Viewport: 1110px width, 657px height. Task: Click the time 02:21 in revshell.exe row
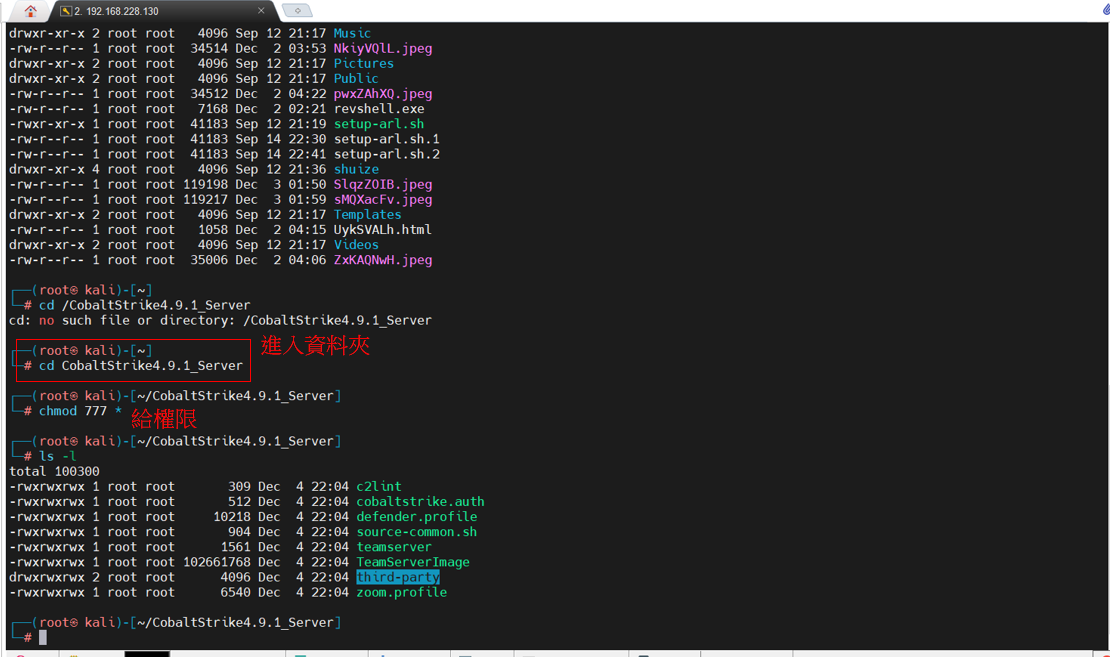307,109
